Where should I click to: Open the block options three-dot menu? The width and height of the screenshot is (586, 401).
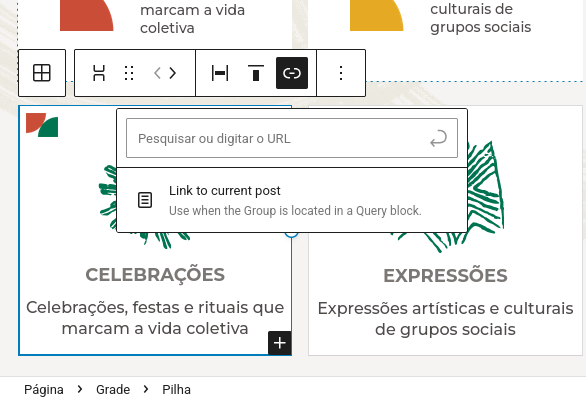(x=341, y=73)
